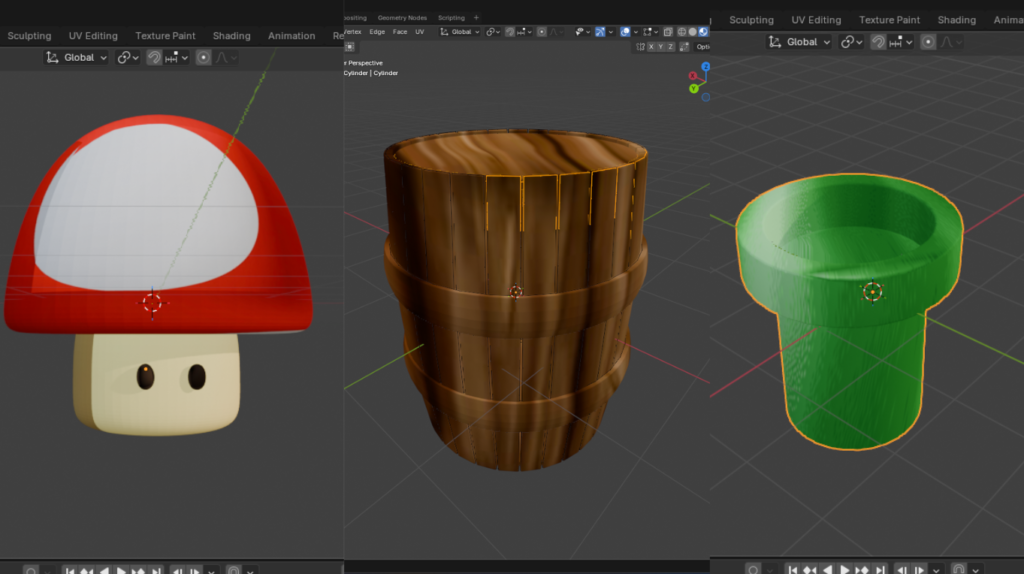Image resolution: width=1024 pixels, height=574 pixels.
Task: Toggle the show gizmo icon
Action: [x=600, y=32]
